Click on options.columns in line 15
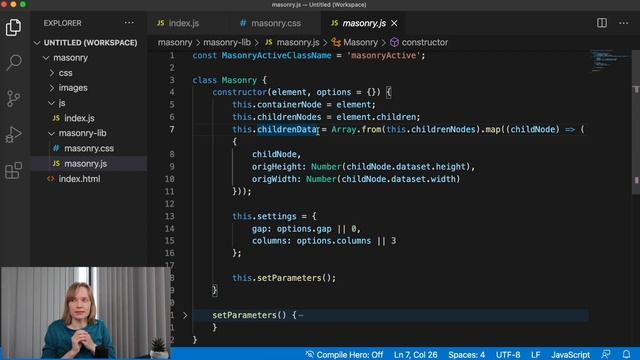Image resolution: width=640 pixels, height=360 pixels. (x=333, y=241)
